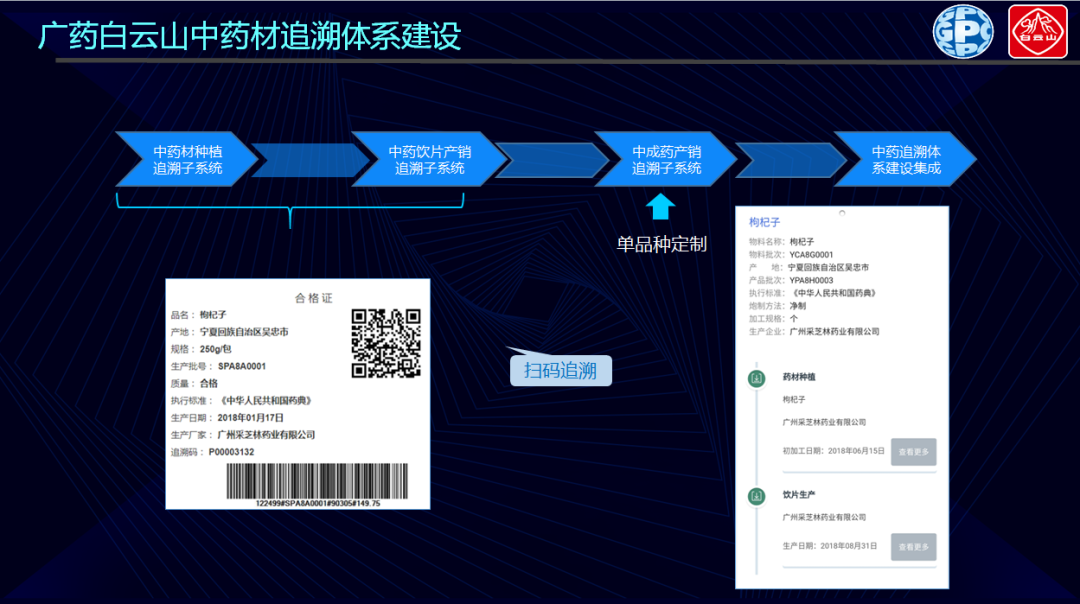
Task: Click the barcode on the certificate
Action: (318, 481)
